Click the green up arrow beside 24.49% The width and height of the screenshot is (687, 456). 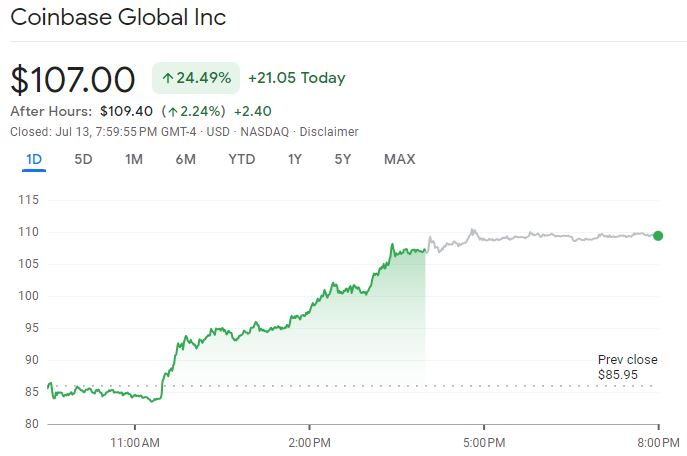(x=166, y=78)
